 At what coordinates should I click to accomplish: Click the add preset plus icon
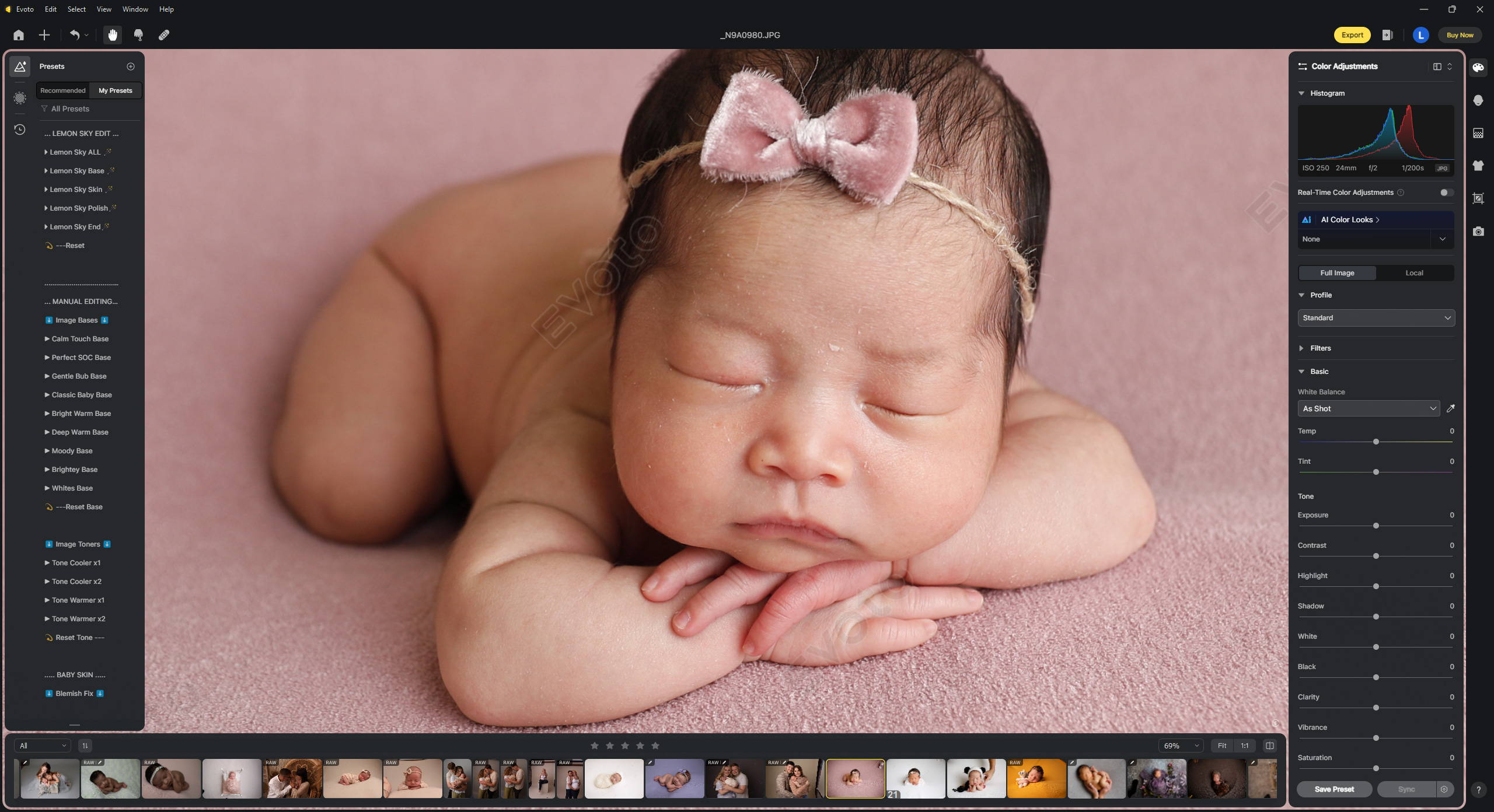click(x=131, y=66)
